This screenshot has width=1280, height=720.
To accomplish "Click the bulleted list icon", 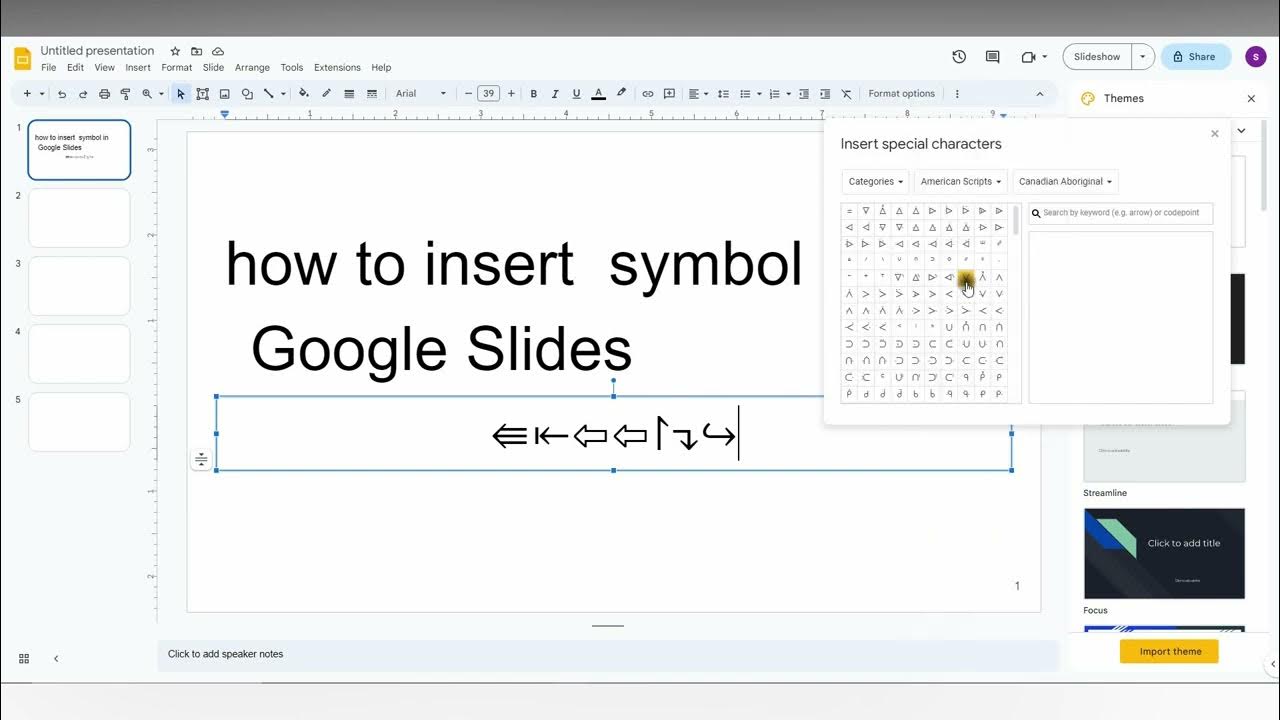I will [745, 94].
